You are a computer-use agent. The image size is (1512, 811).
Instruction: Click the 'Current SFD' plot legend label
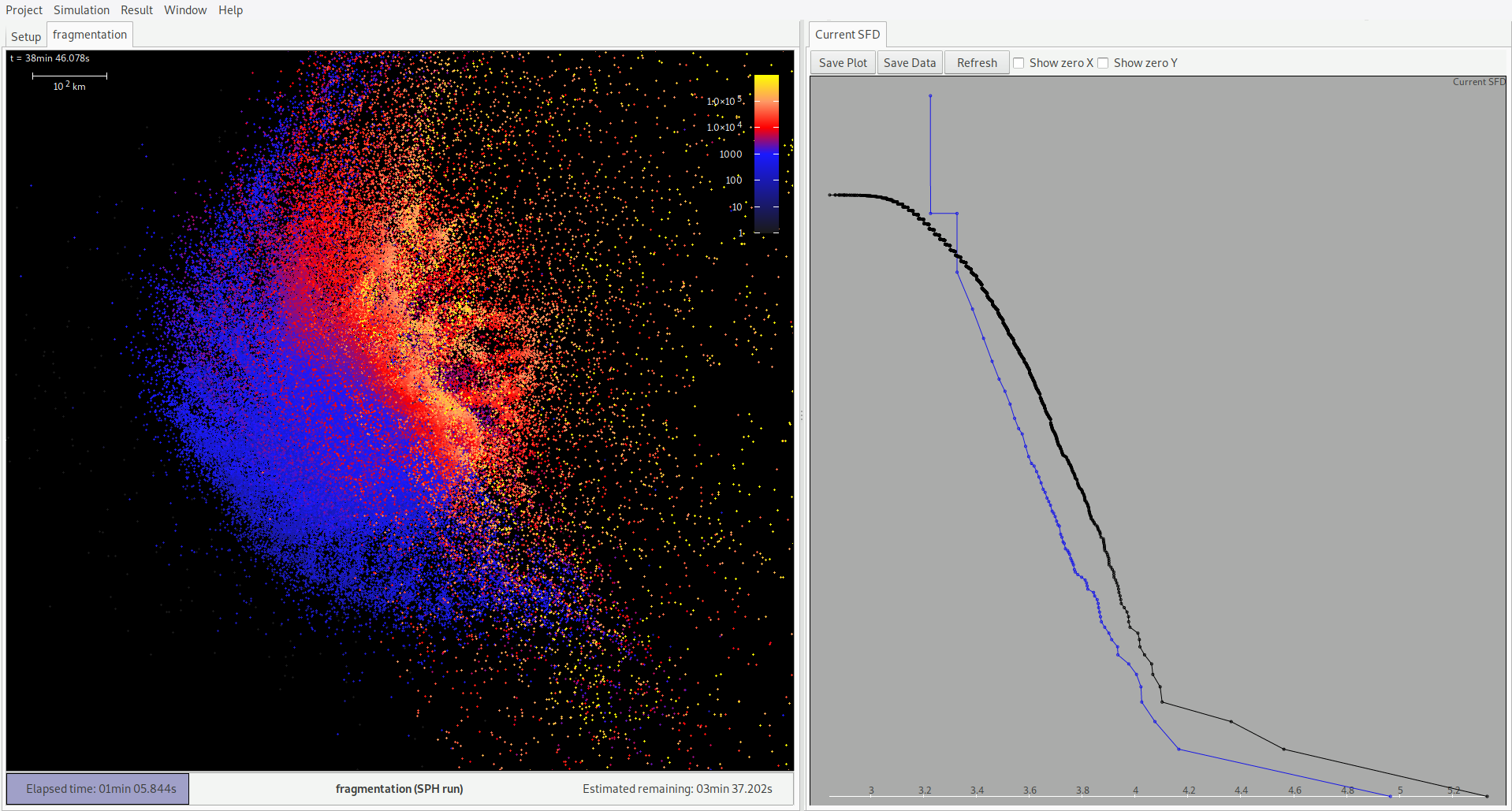1479,82
